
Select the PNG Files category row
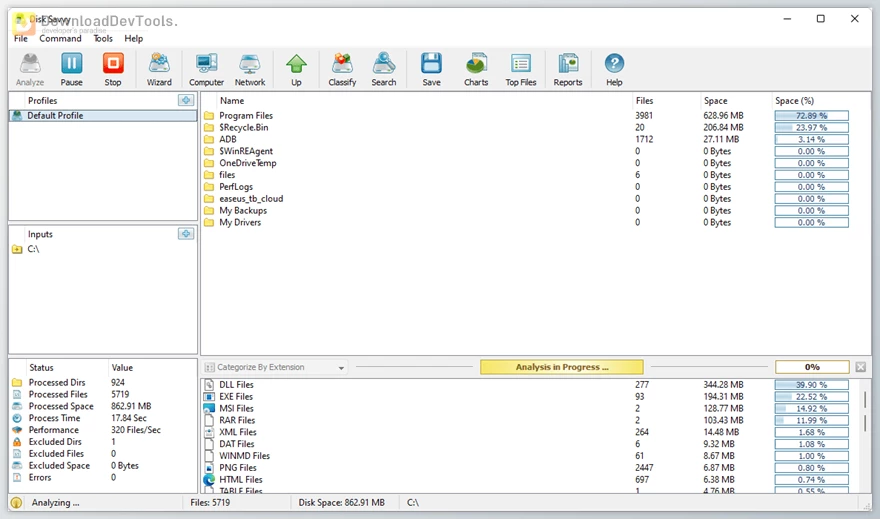[528, 467]
